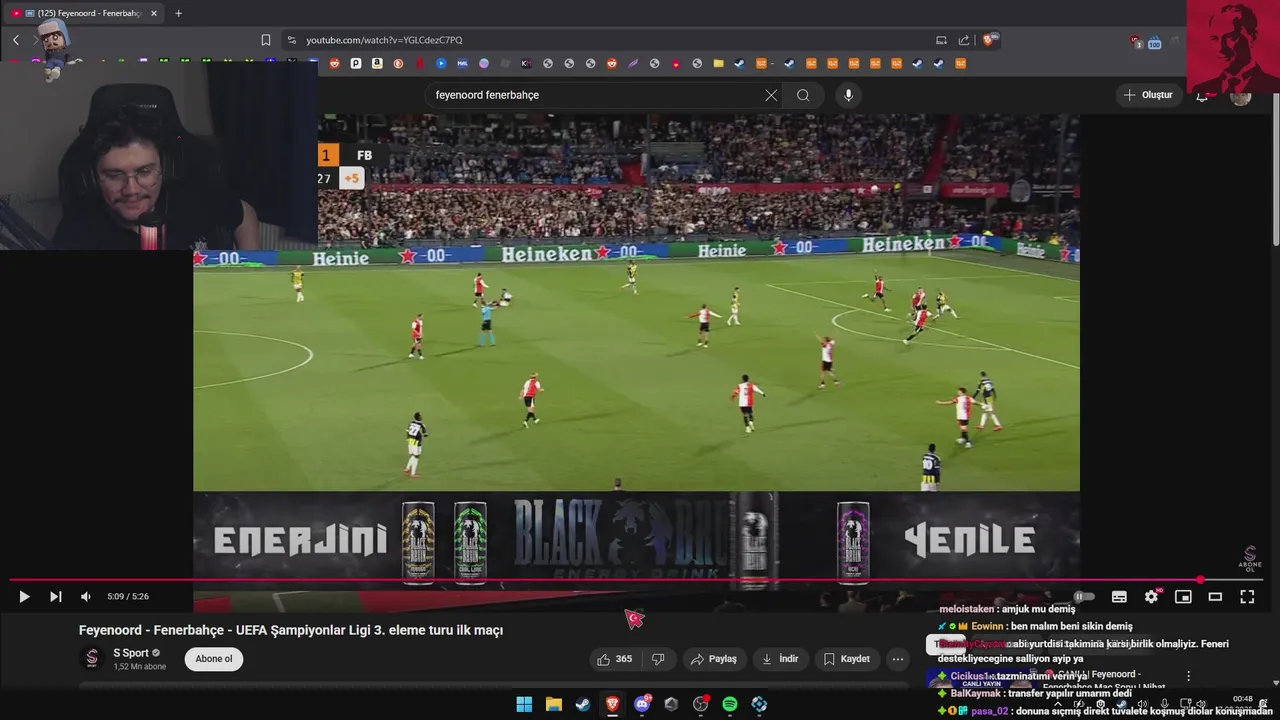
Task: Mute the video volume speaker icon
Action: [x=86, y=597]
